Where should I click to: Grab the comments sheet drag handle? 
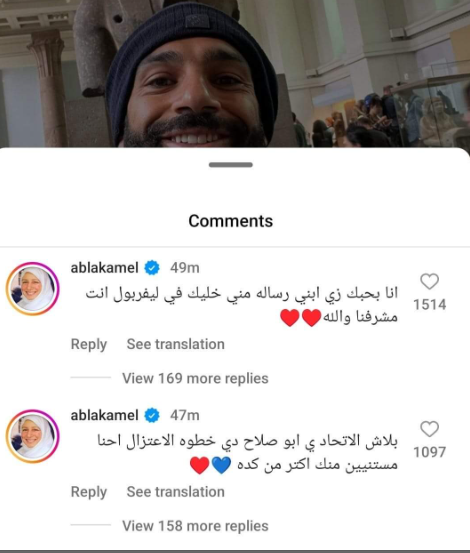point(231,165)
